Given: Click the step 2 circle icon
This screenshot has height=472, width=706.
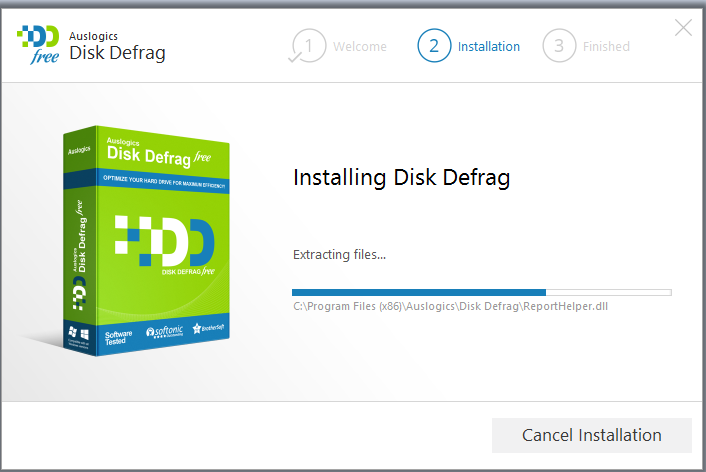Looking at the screenshot, I should point(434,46).
